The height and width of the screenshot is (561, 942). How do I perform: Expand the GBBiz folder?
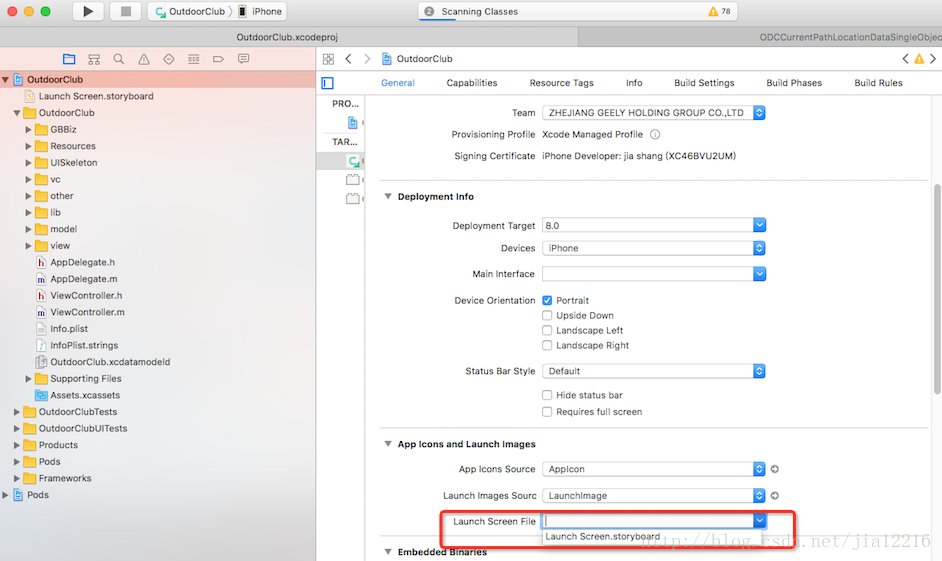click(28, 129)
